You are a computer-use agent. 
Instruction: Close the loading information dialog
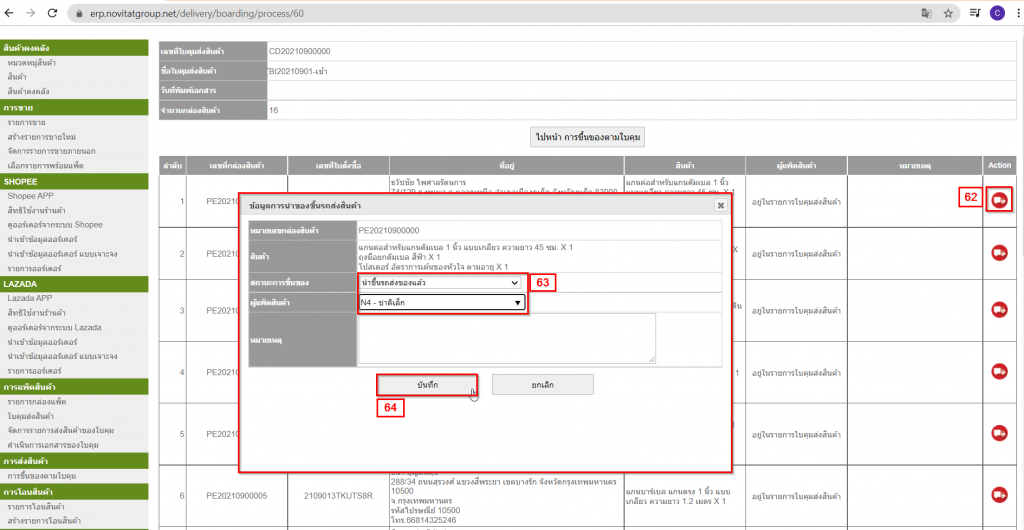click(720, 205)
